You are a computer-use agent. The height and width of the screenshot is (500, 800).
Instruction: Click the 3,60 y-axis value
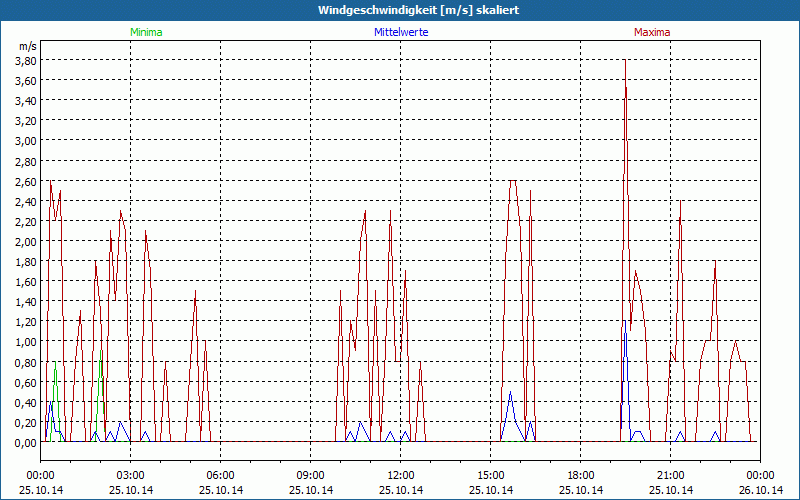[x=26, y=81]
